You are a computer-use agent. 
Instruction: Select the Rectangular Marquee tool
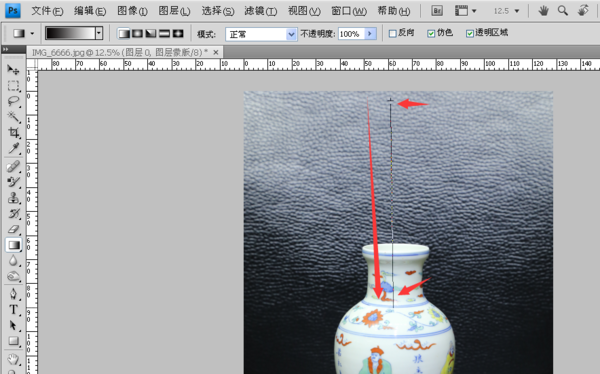pos(13,85)
